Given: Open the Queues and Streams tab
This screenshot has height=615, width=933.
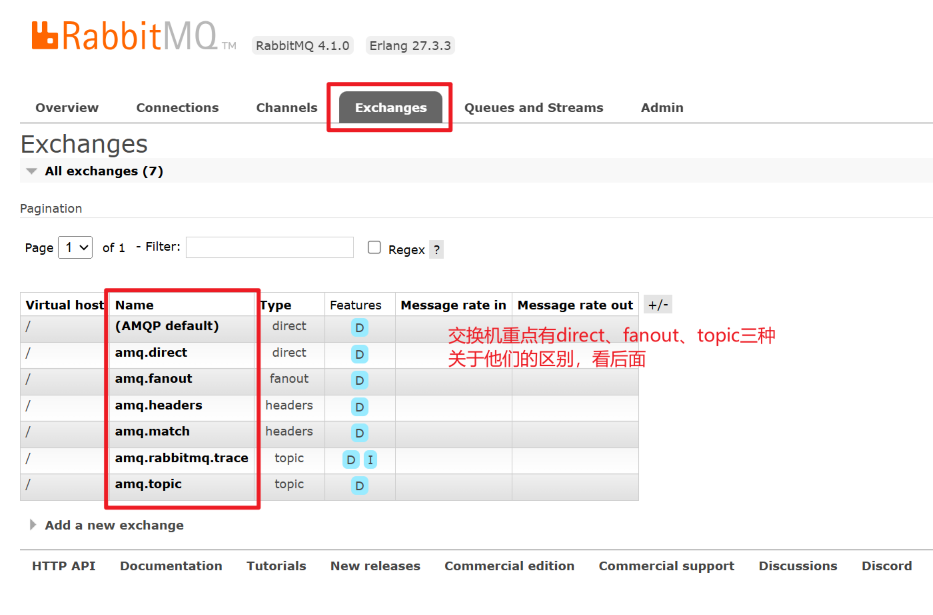Looking at the screenshot, I should point(534,108).
